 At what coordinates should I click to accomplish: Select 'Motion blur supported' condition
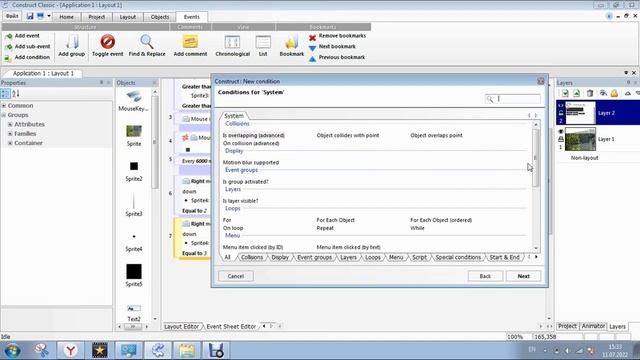[x=251, y=162]
